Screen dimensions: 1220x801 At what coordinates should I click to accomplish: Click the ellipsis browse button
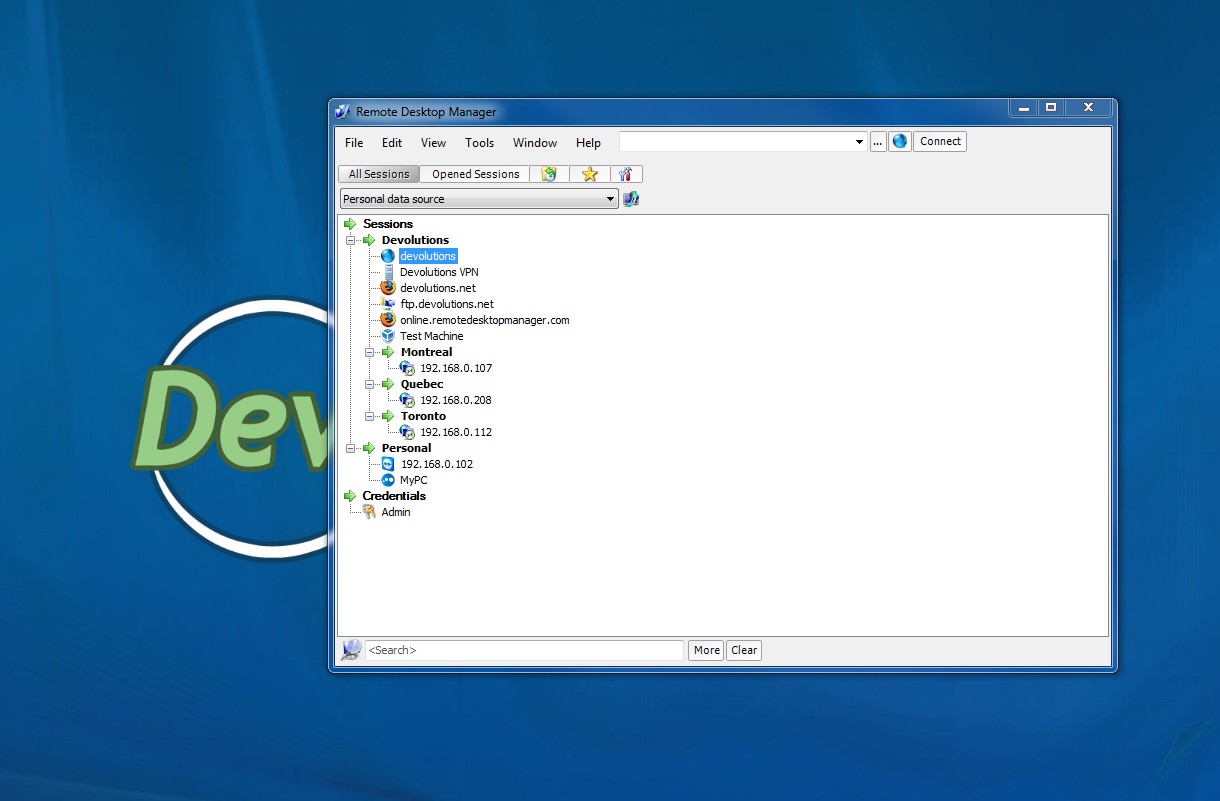click(x=878, y=142)
